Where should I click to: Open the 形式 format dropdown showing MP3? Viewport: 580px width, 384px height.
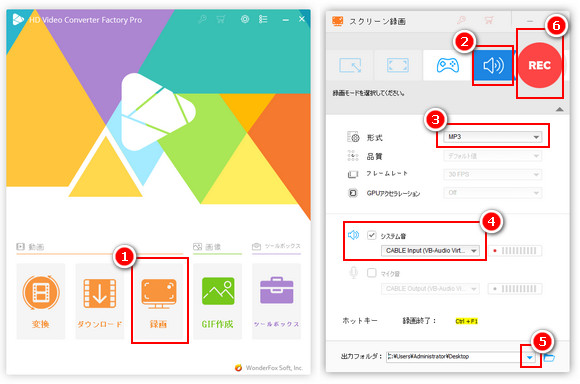point(492,137)
